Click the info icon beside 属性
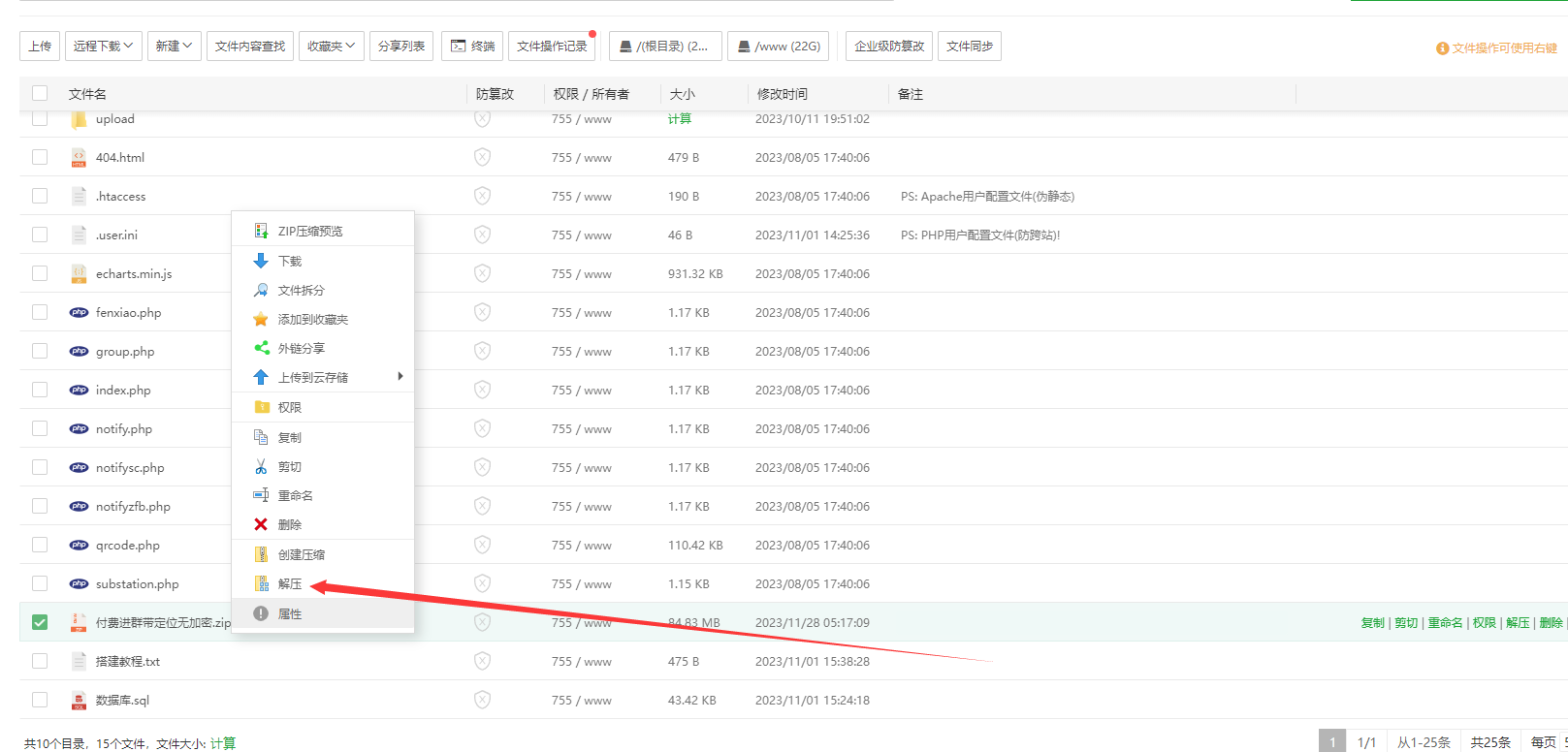 261,613
